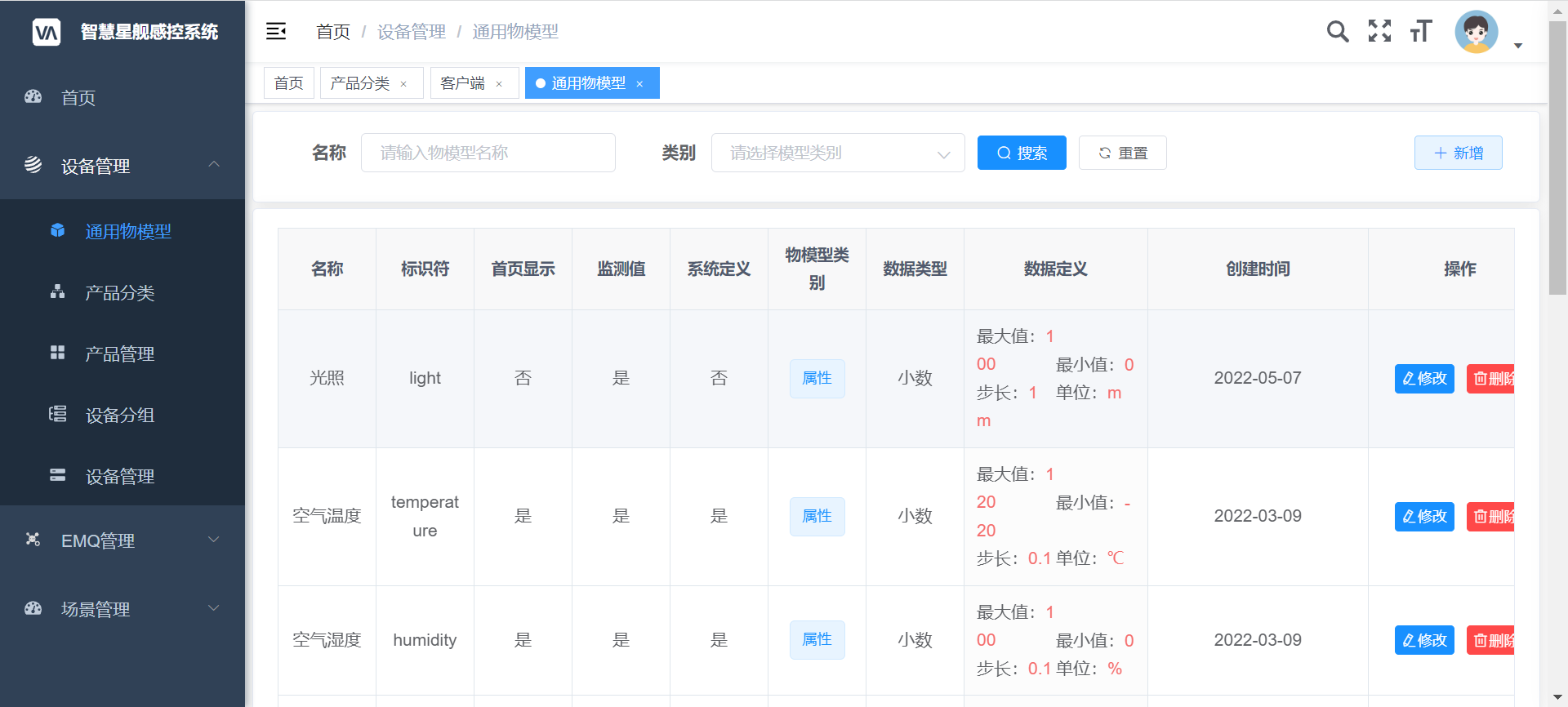Toggle the sidebar collapse hamburger icon

pyautogui.click(x=276, y=31)
